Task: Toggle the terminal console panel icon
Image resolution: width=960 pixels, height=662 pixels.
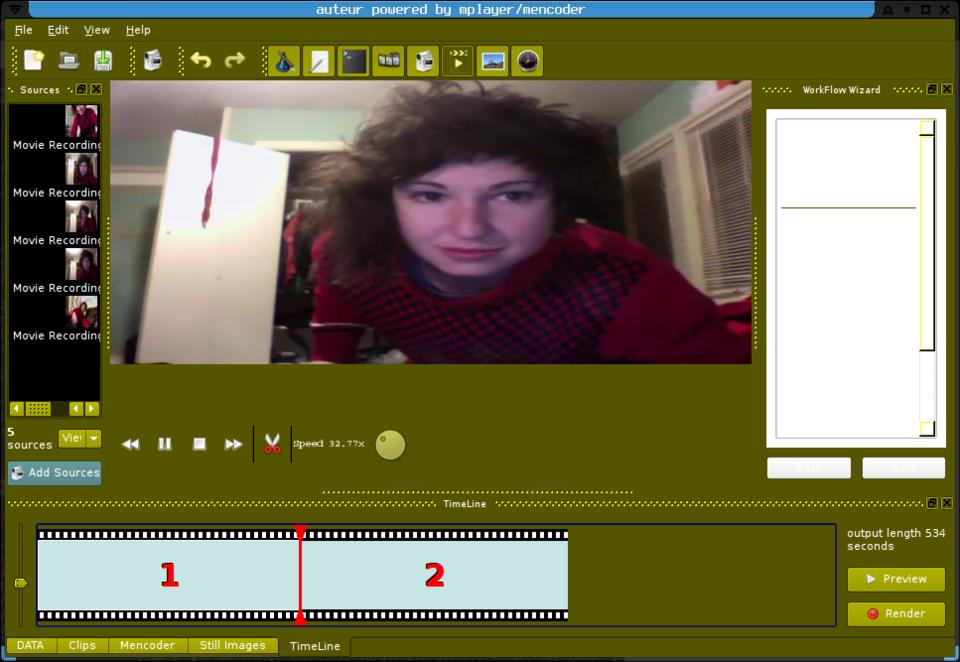Action: (353, 62)
